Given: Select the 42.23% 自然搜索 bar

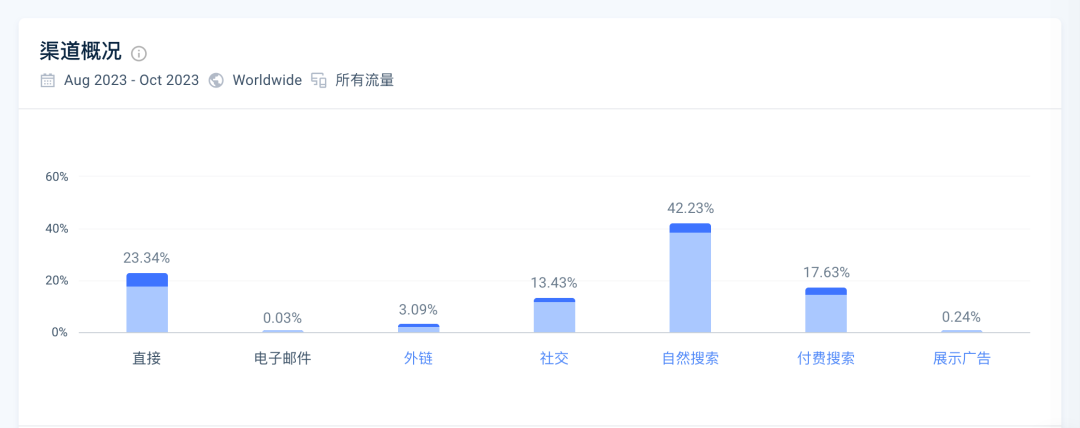Looking at the screenshot, I should [690, 278].
